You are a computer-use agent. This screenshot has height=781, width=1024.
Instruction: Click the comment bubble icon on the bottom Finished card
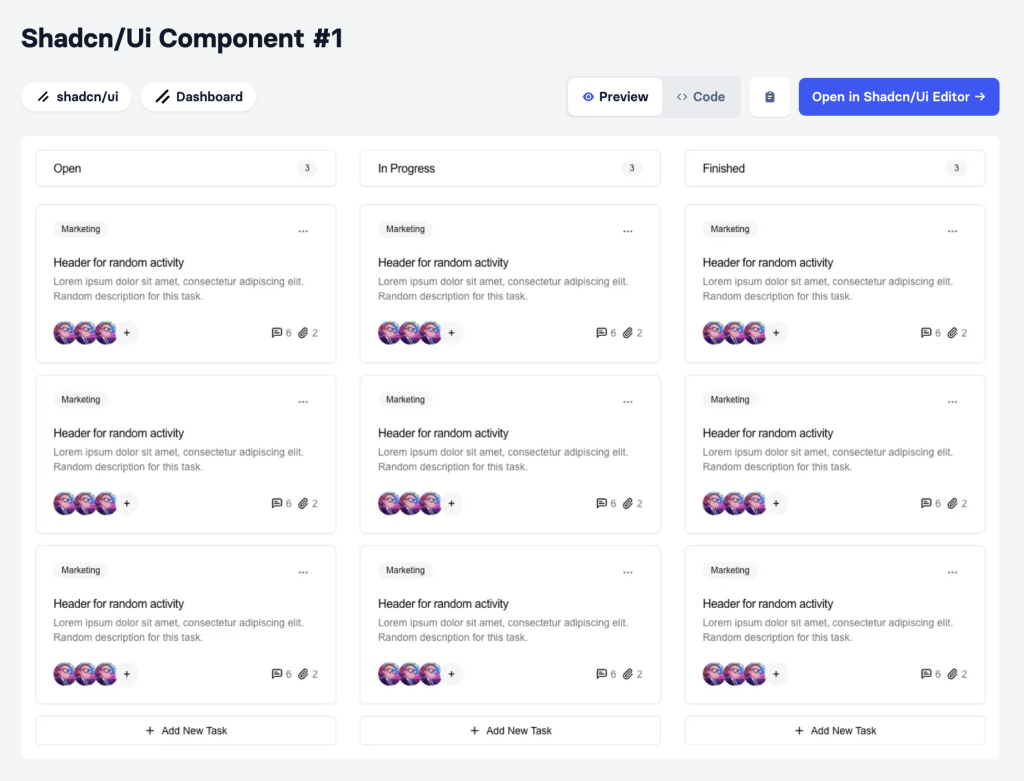tap(926, 674)
